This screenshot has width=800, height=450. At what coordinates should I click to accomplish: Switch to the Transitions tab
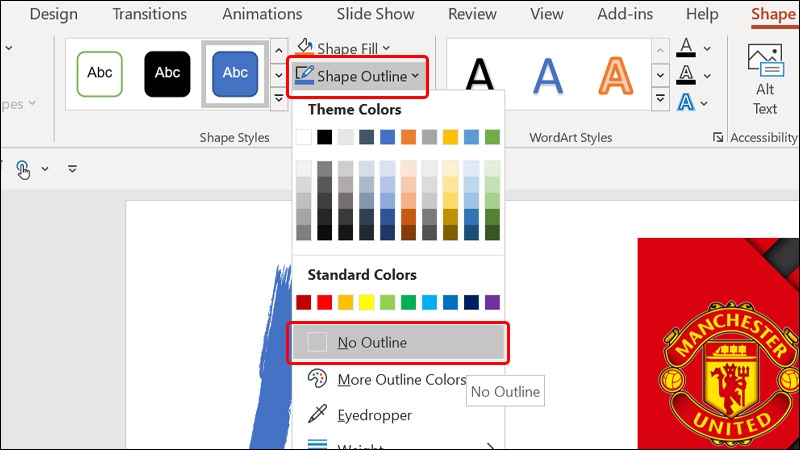(149, 14)
